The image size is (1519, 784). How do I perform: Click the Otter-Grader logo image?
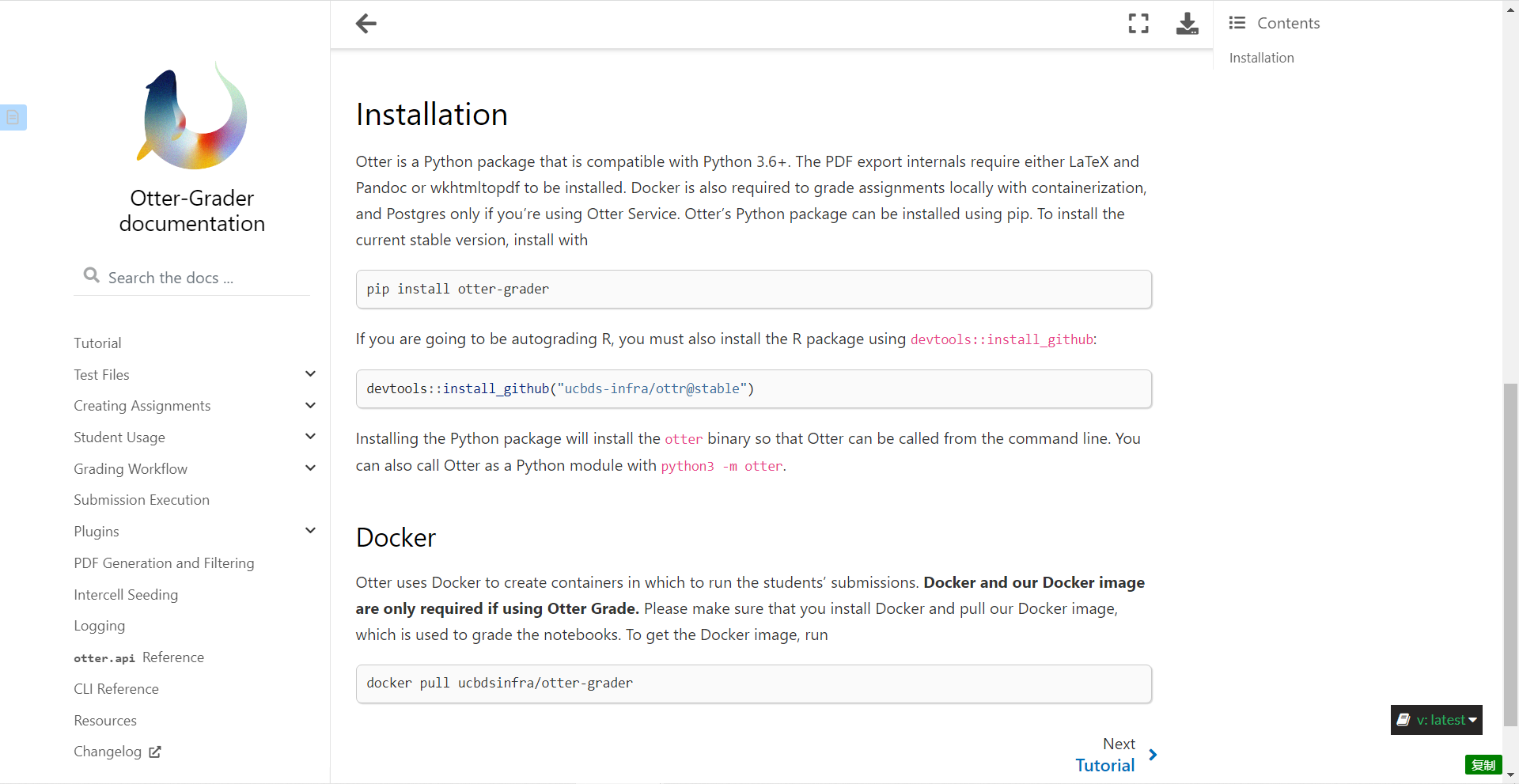tap(192, 116)
